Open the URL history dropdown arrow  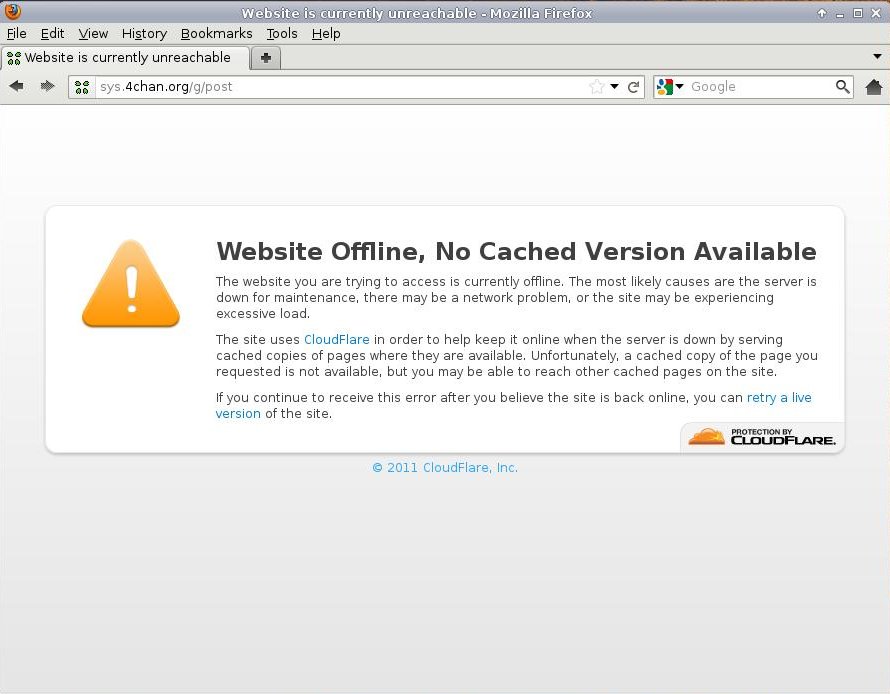click(614, 87)
